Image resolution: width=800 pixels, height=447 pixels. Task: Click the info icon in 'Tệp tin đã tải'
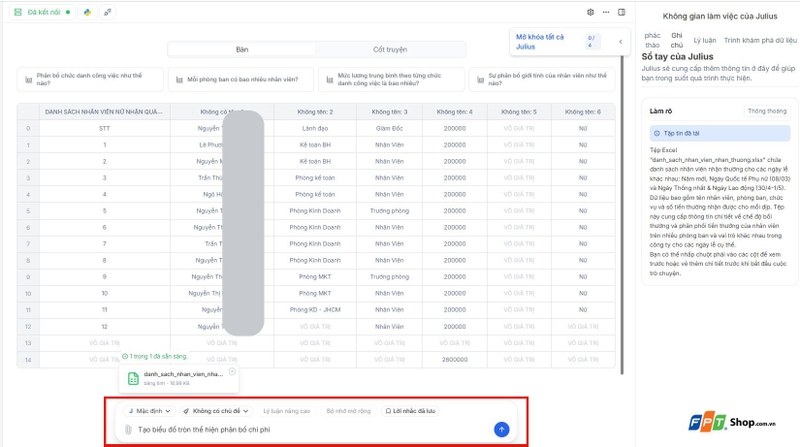tap(657, 133)
